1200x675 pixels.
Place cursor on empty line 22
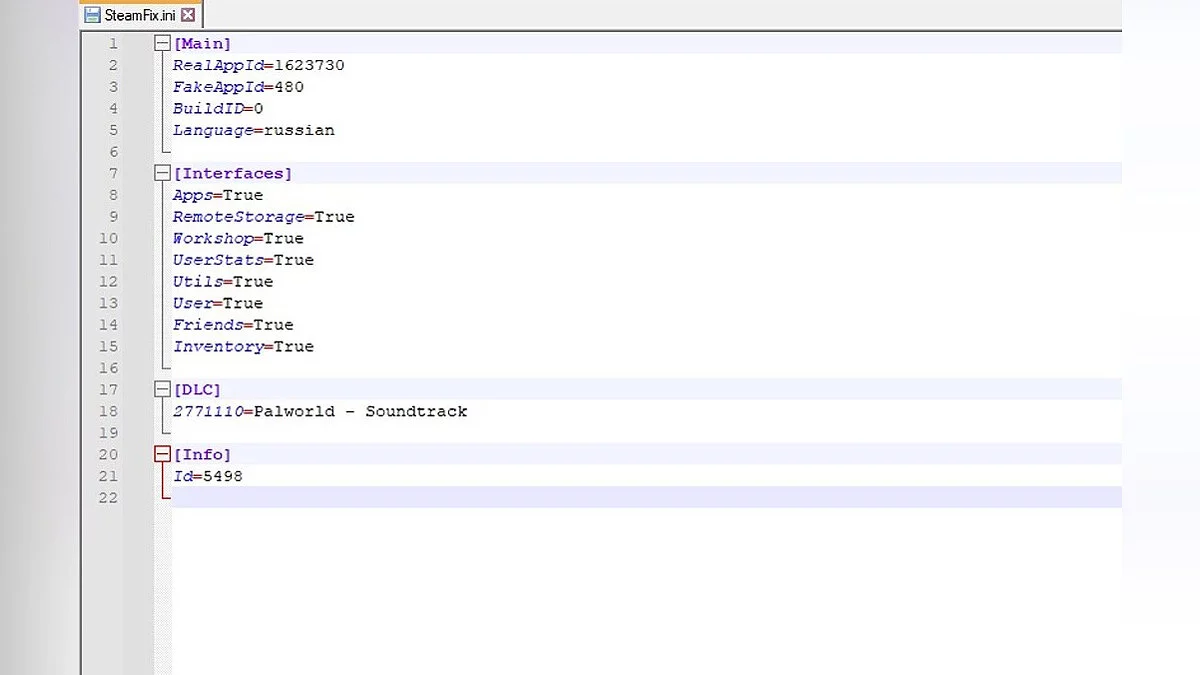pyautogui.click(x=646, y=498)
